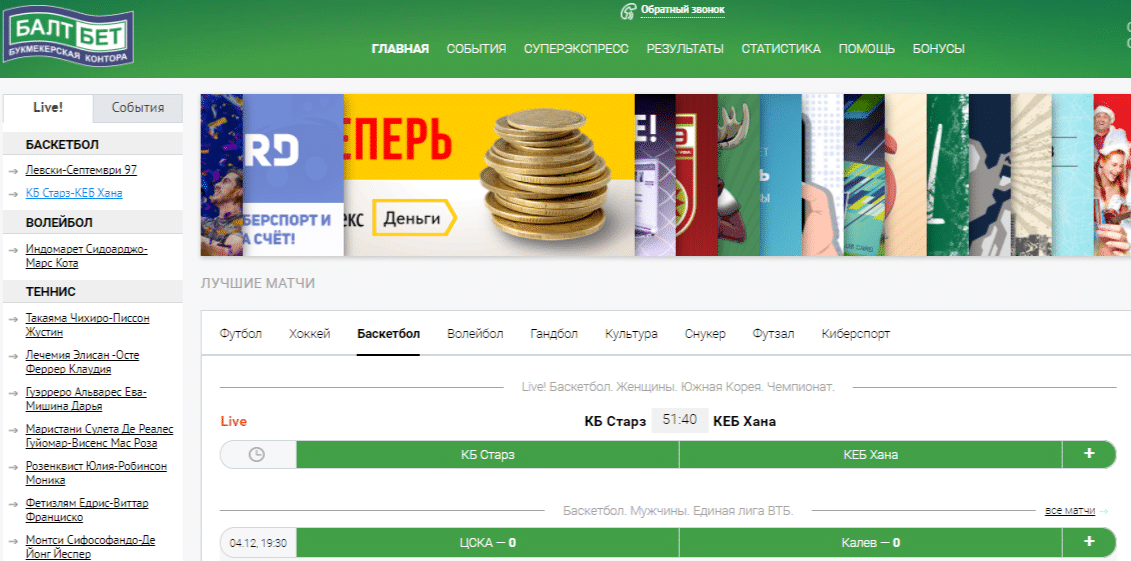The image size is (1131, 561).
Task: Select the Киберспорт tab
Action: 855,334
